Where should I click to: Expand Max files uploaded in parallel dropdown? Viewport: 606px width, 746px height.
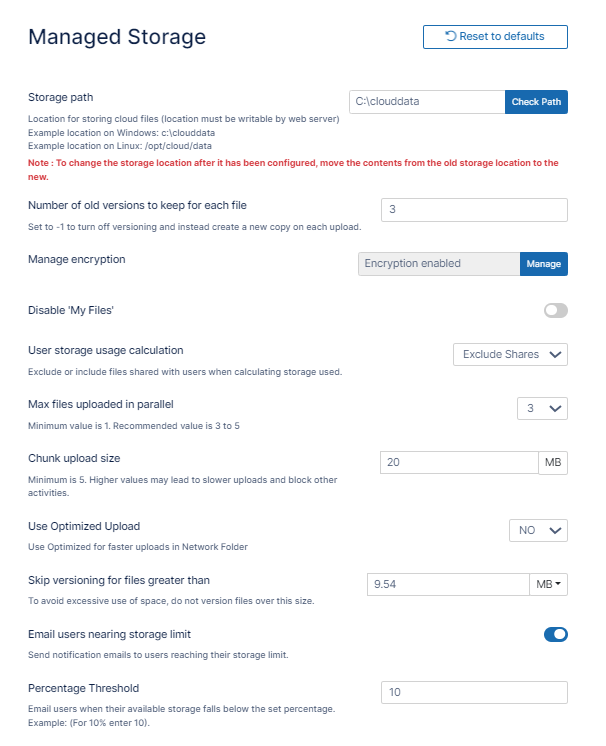tap(542, 408)
